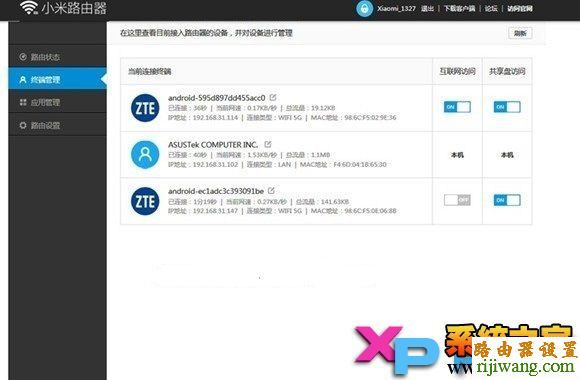Click the 小米路由器 title text

coord(74,8)
